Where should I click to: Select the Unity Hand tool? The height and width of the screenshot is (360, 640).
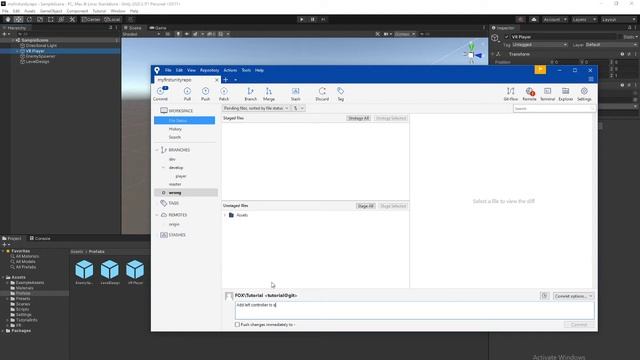click(8, 19)
